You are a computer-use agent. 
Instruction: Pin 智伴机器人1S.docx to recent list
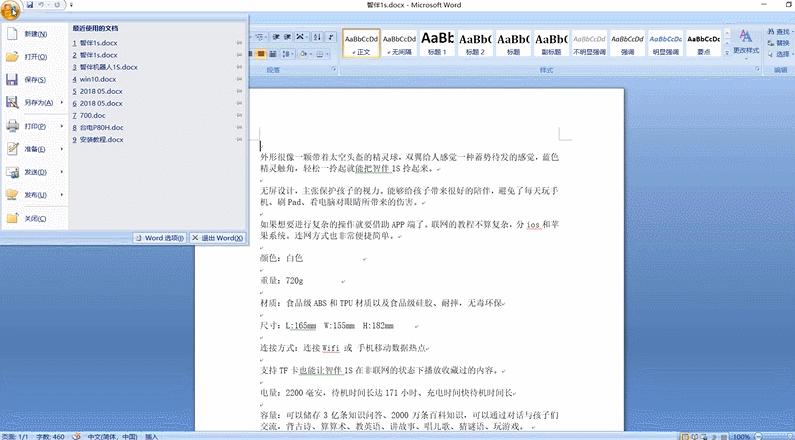tap(239, 67)
